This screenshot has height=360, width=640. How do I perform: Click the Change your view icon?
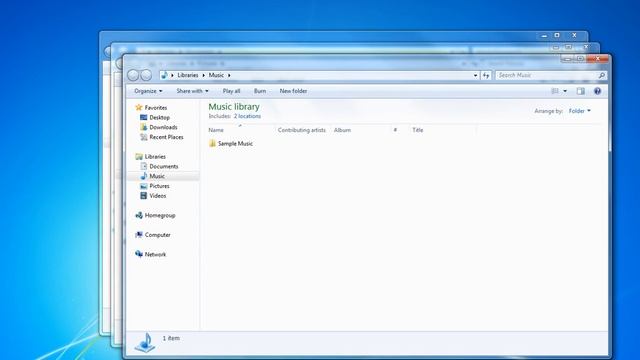555,91
